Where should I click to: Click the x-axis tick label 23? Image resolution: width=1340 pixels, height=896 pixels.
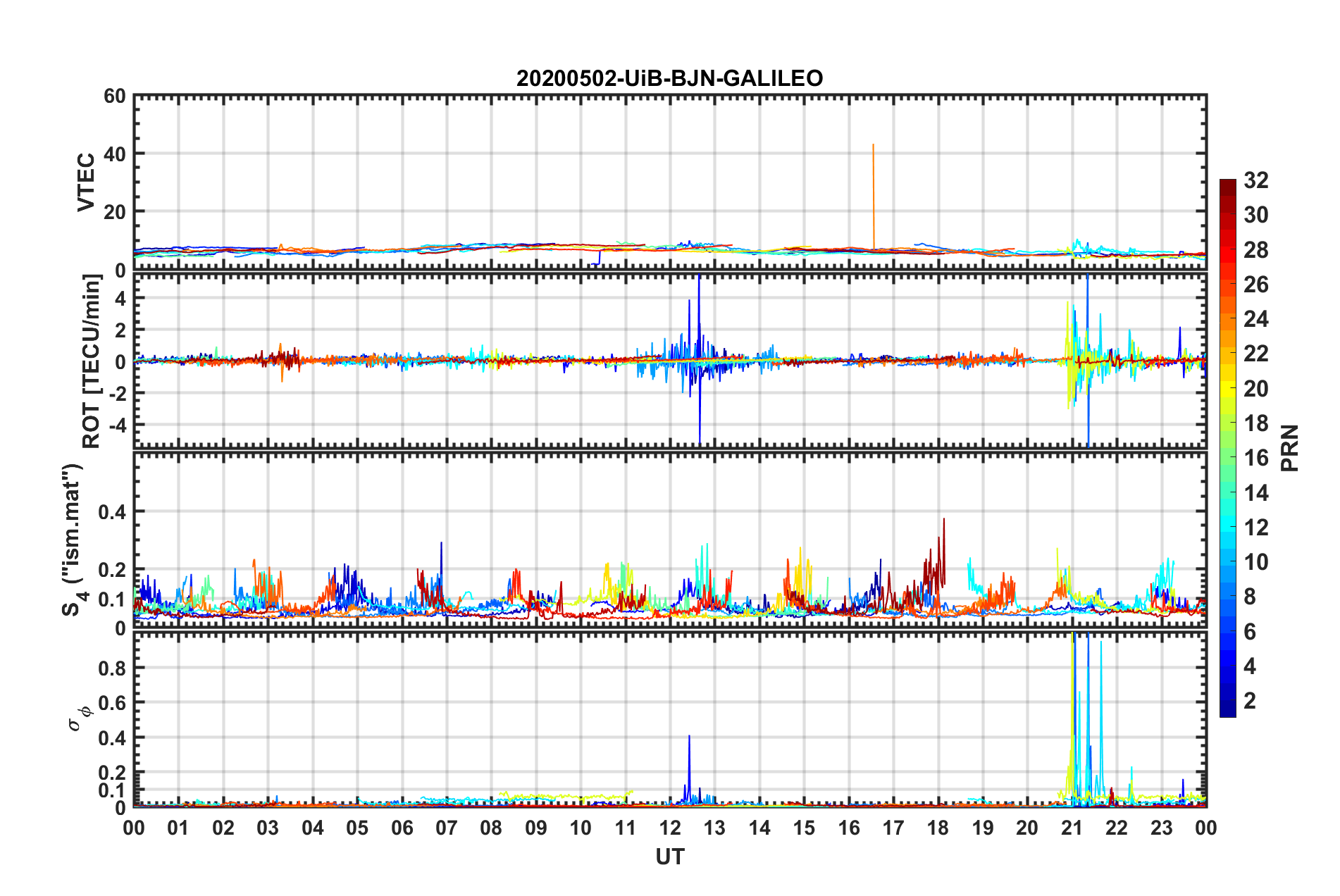(x=1161, y=828)
